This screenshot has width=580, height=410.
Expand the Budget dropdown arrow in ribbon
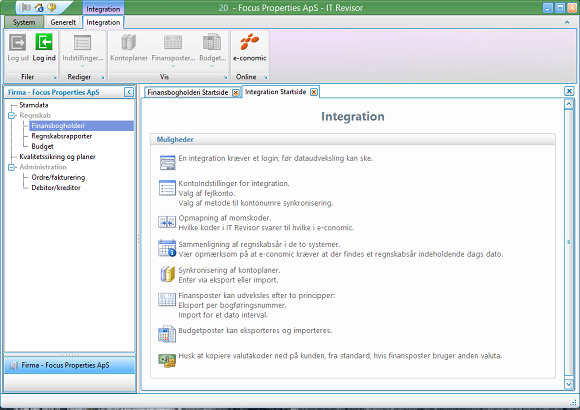212,66
